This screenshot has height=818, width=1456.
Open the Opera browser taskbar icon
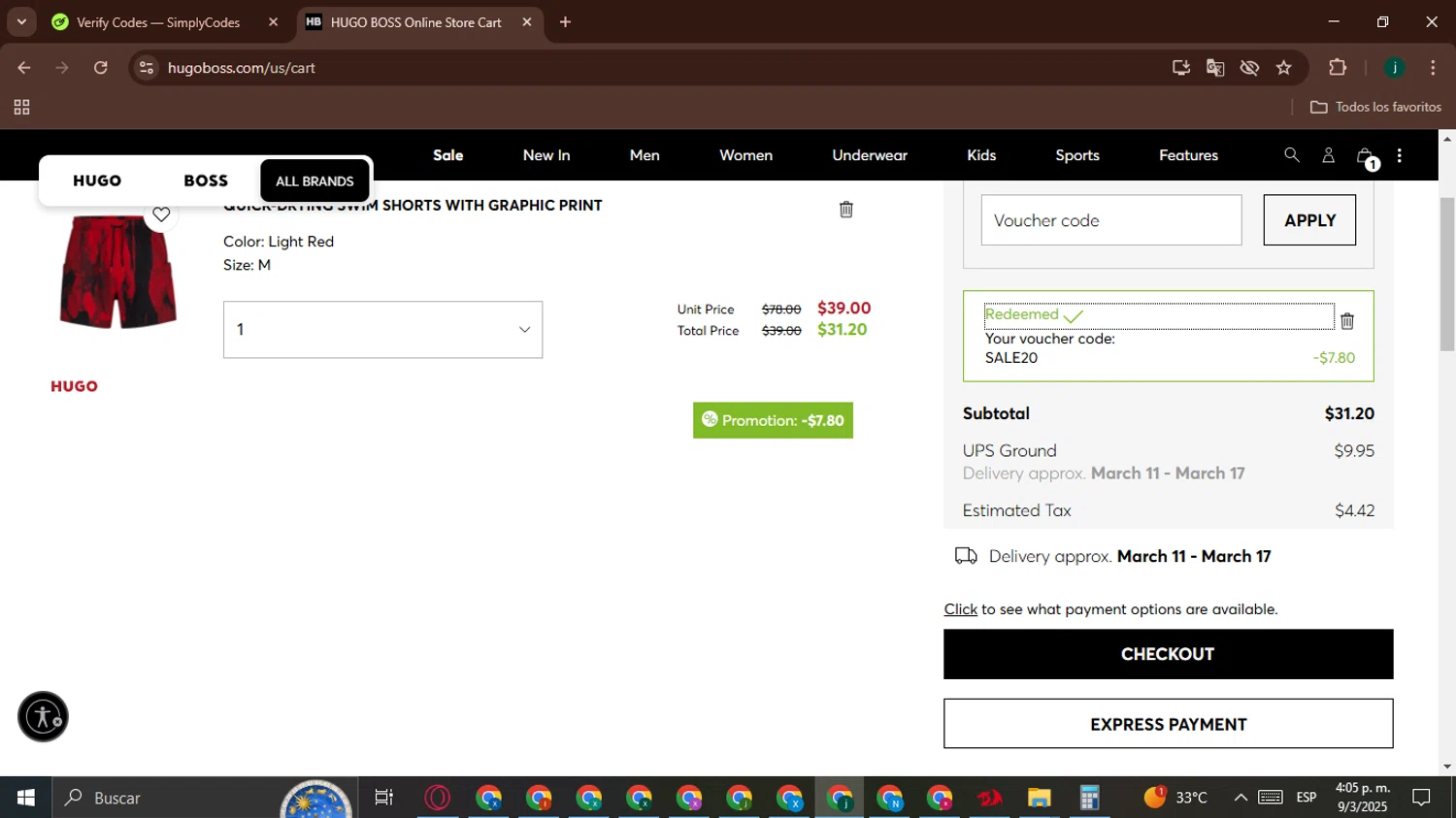(x=438, y=798)
